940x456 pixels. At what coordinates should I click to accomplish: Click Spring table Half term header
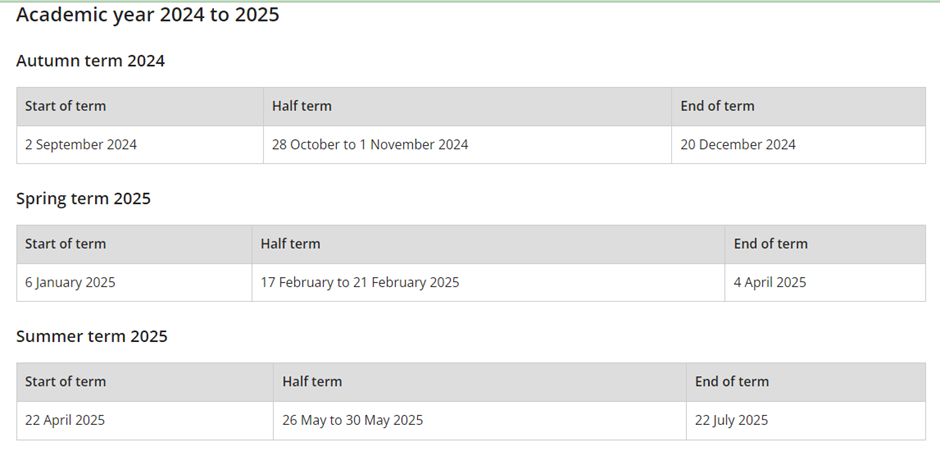coord(488,244)
